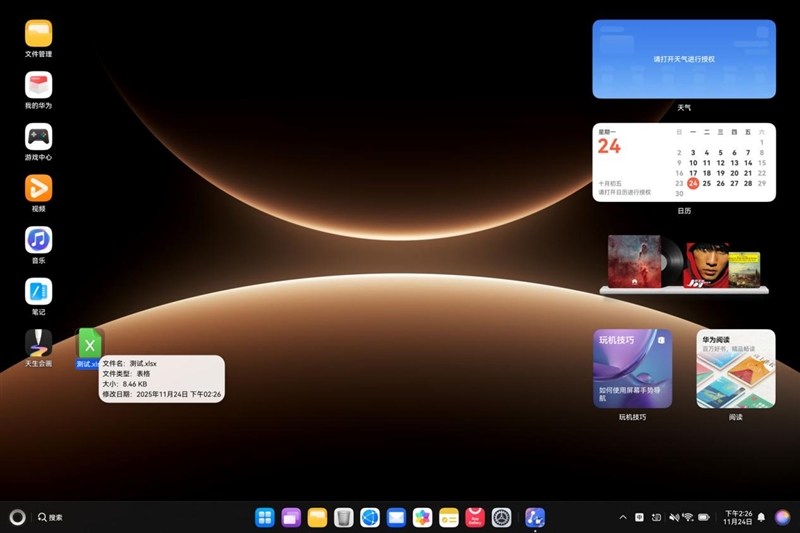
Task: Open 游戏中心 from the desktop
Action: (38, 137)
